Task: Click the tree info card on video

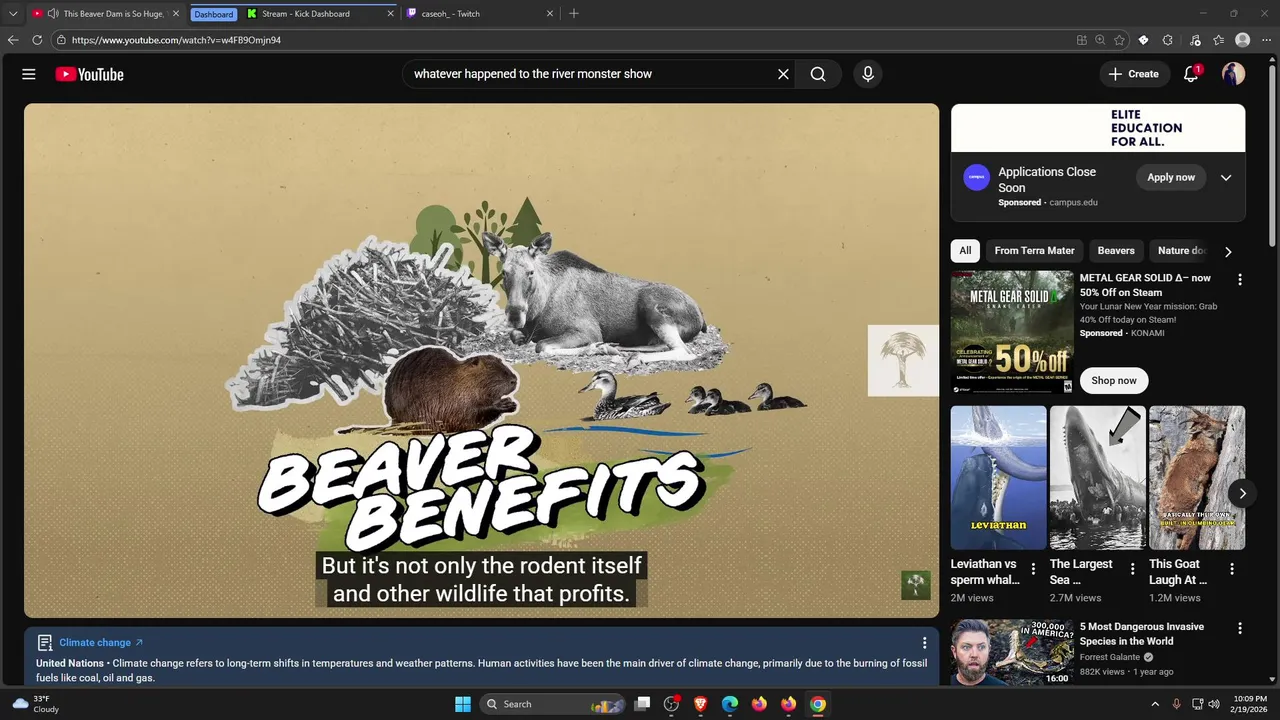Action: pyautogui.click(x=903, y=360)
